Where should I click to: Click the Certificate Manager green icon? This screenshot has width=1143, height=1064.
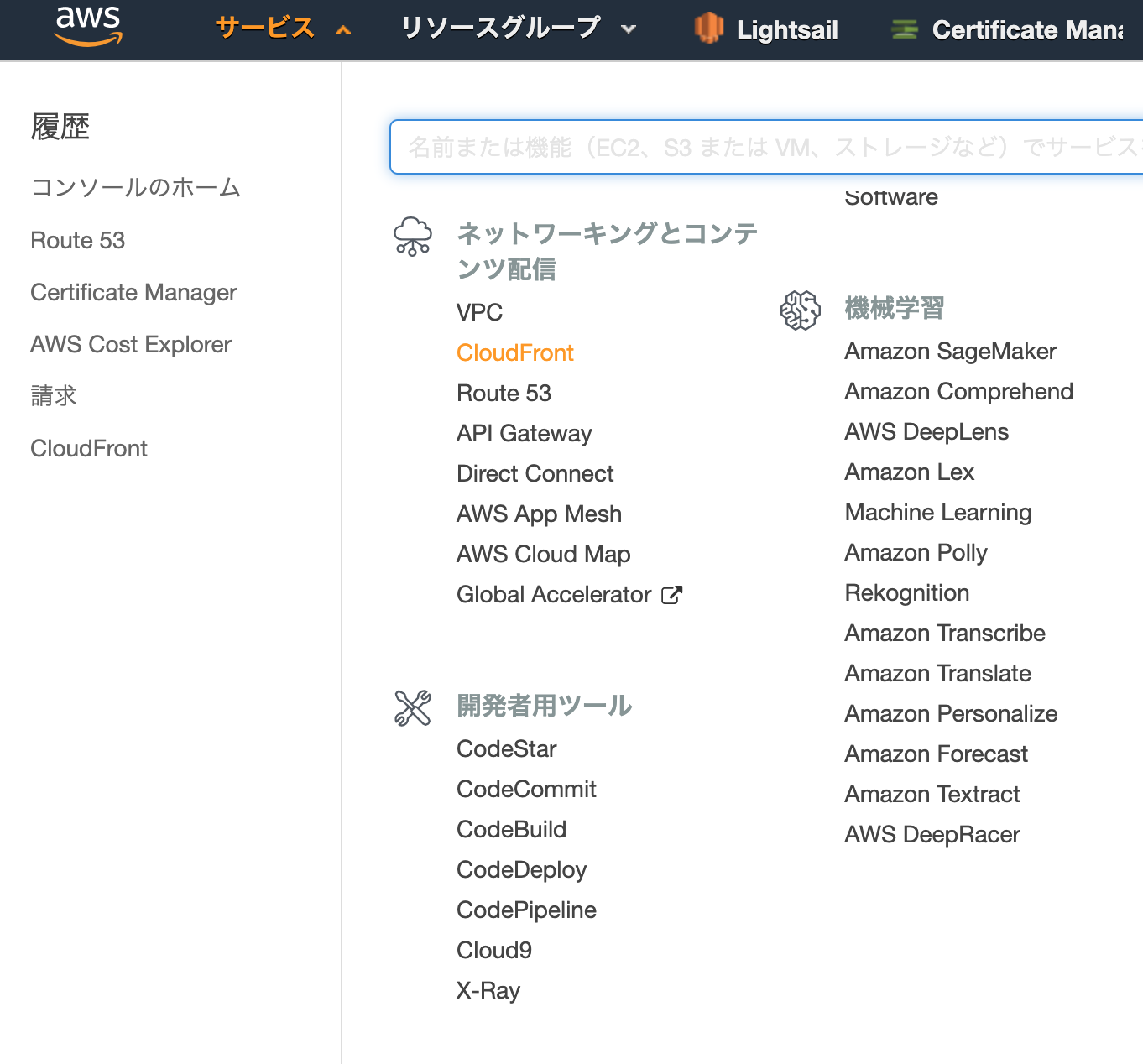(904, 29)
